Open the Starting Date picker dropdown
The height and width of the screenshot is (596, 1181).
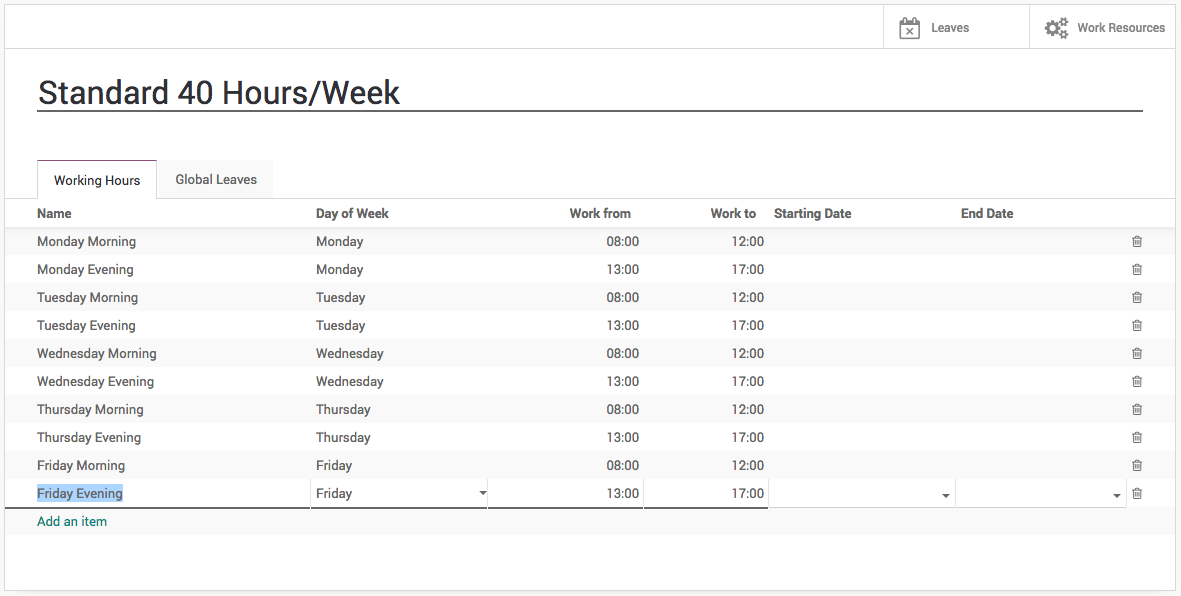945,496
